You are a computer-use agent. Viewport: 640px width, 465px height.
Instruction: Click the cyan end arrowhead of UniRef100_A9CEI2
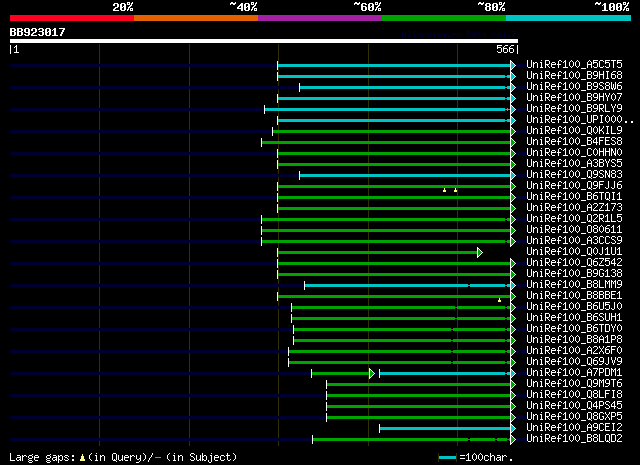point(513,428)
